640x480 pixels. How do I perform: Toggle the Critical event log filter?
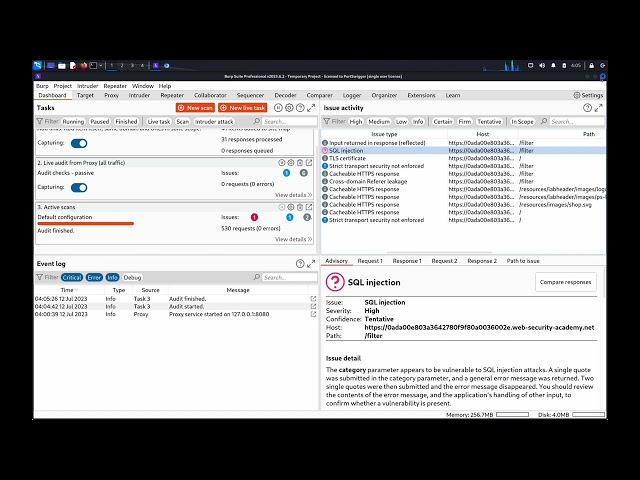[72, 278]
